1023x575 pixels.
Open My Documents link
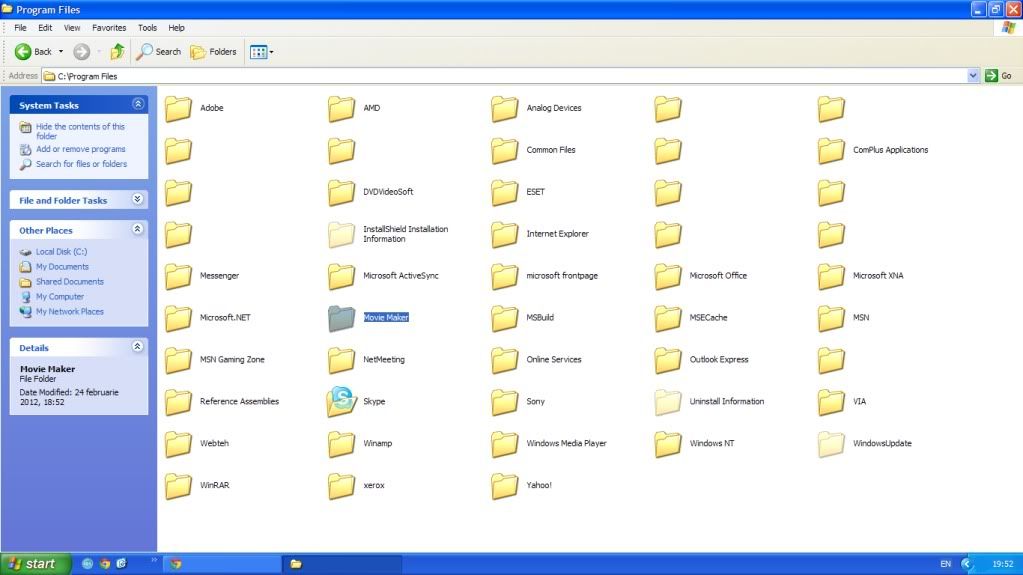tap(62, 266)
